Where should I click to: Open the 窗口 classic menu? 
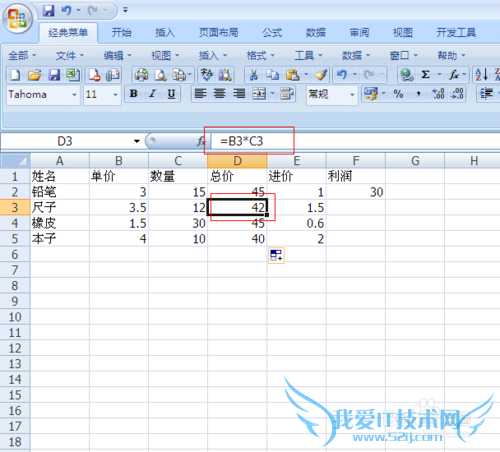(404, 55)
